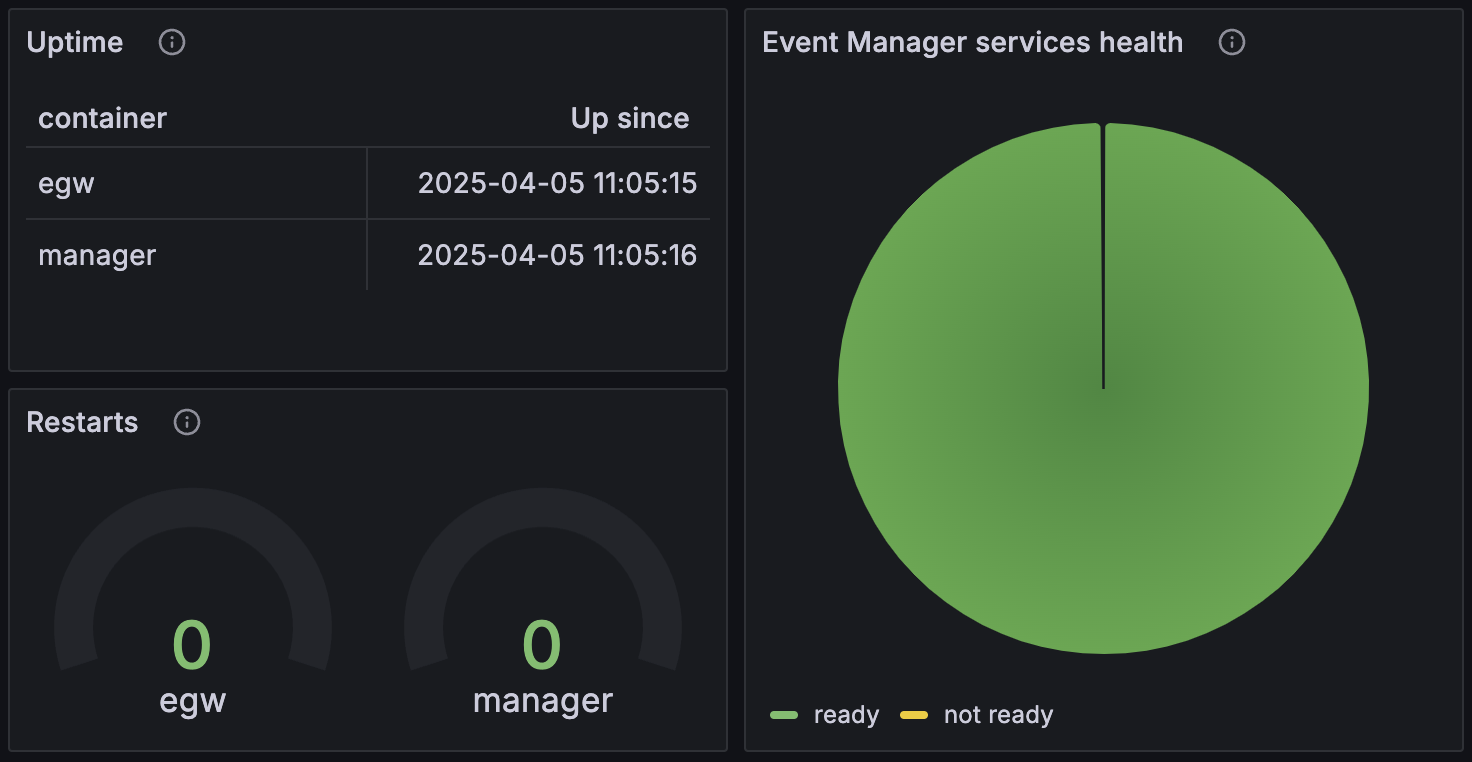Select the egw container table cell

point(196,183)
